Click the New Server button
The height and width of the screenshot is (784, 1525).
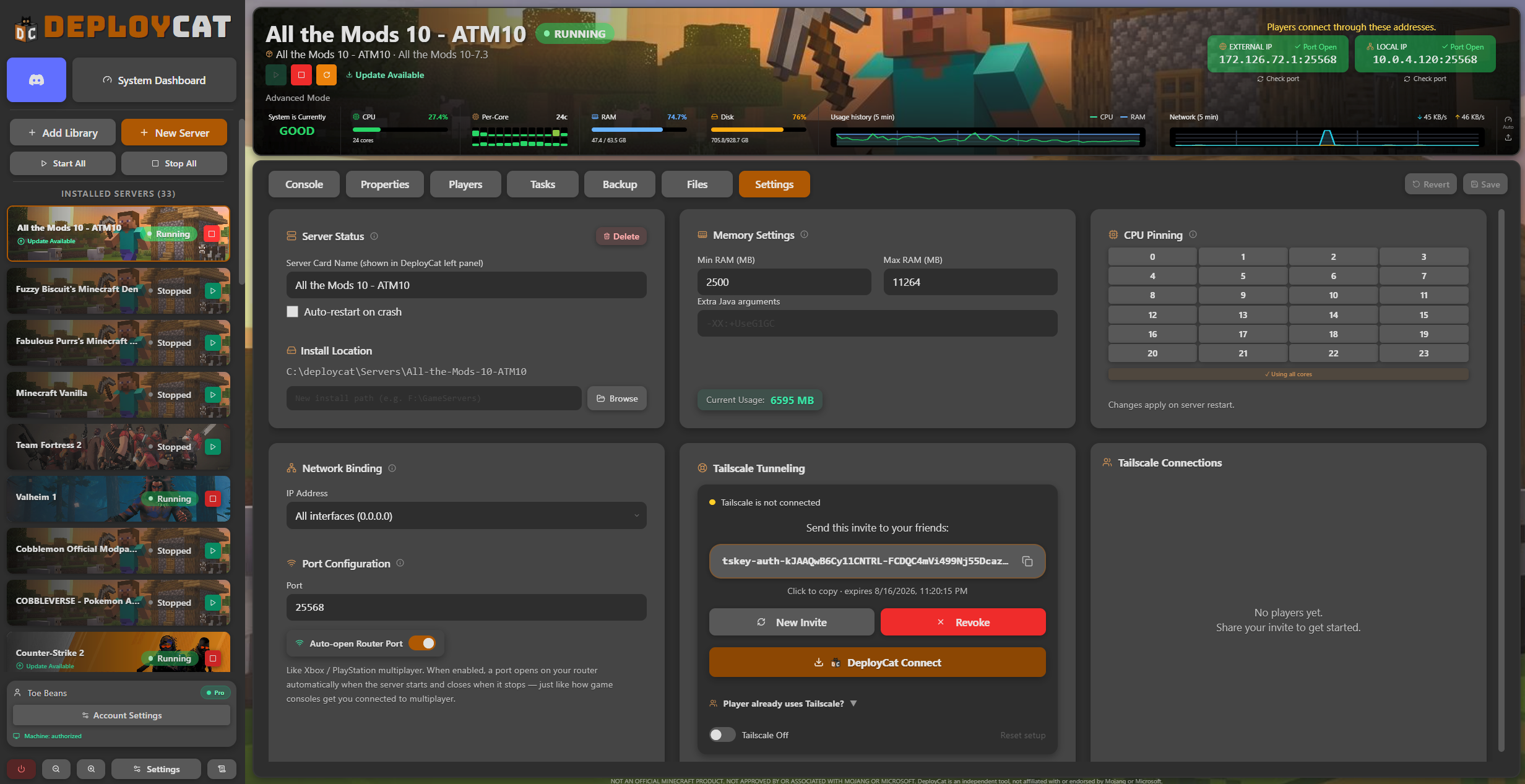tap(175, 132)
